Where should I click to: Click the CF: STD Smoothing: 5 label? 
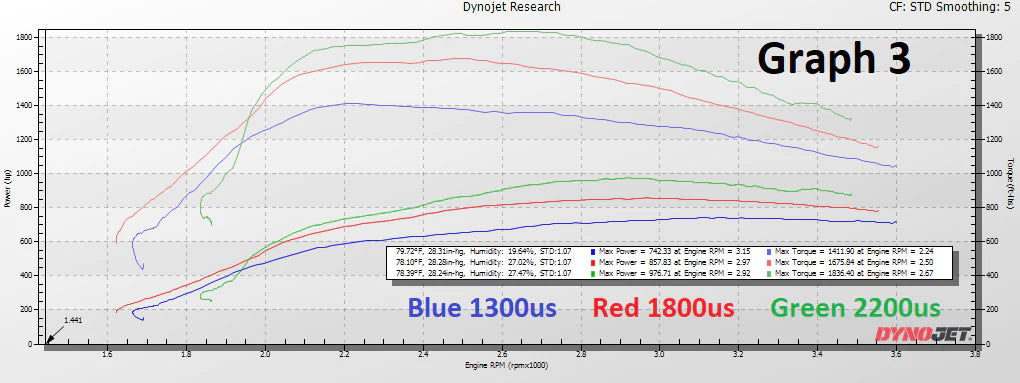pos(953,7)
